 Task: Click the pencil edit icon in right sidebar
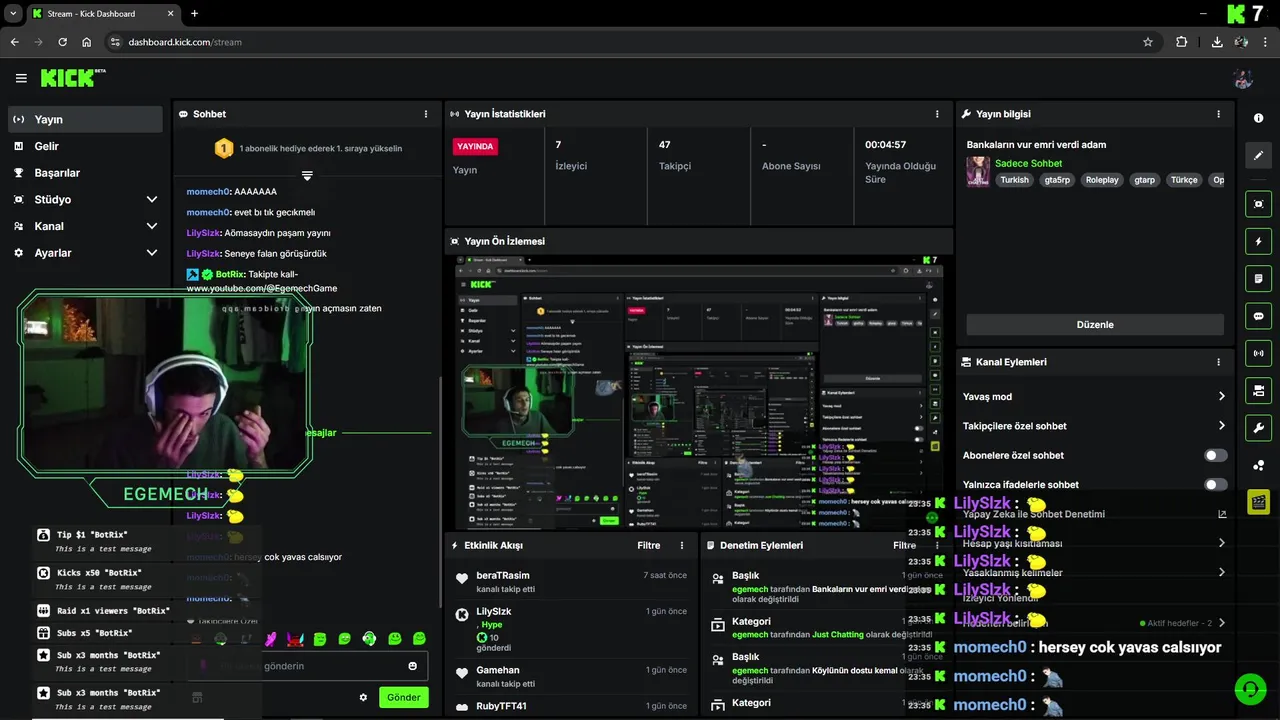click(1258, 156)
